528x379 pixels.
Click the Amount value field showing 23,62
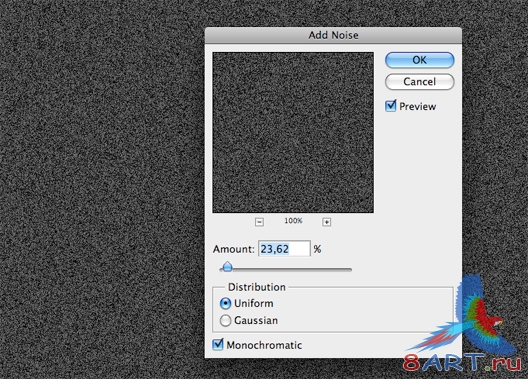pos(284,249)
